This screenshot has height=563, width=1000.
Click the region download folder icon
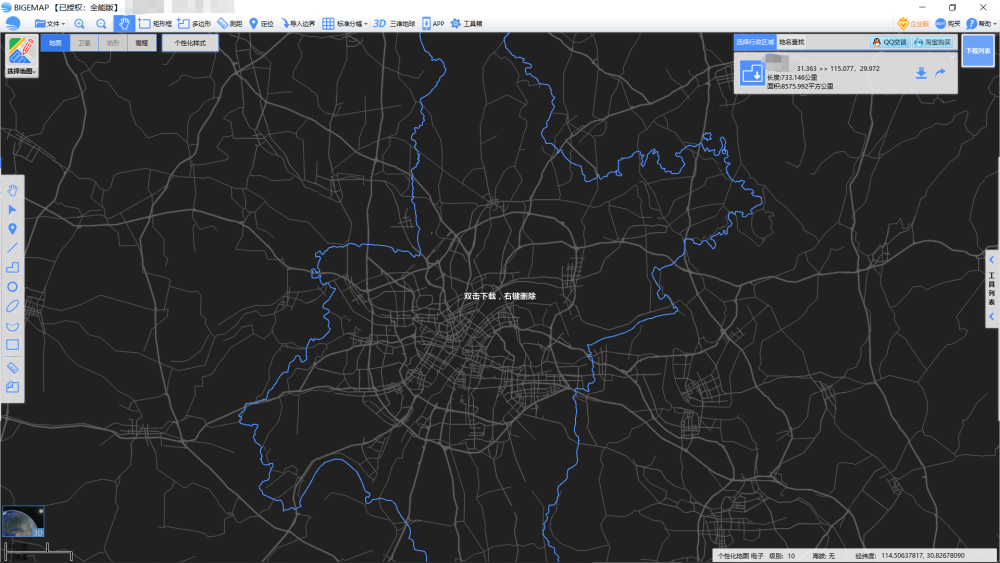tap(753, 73)
